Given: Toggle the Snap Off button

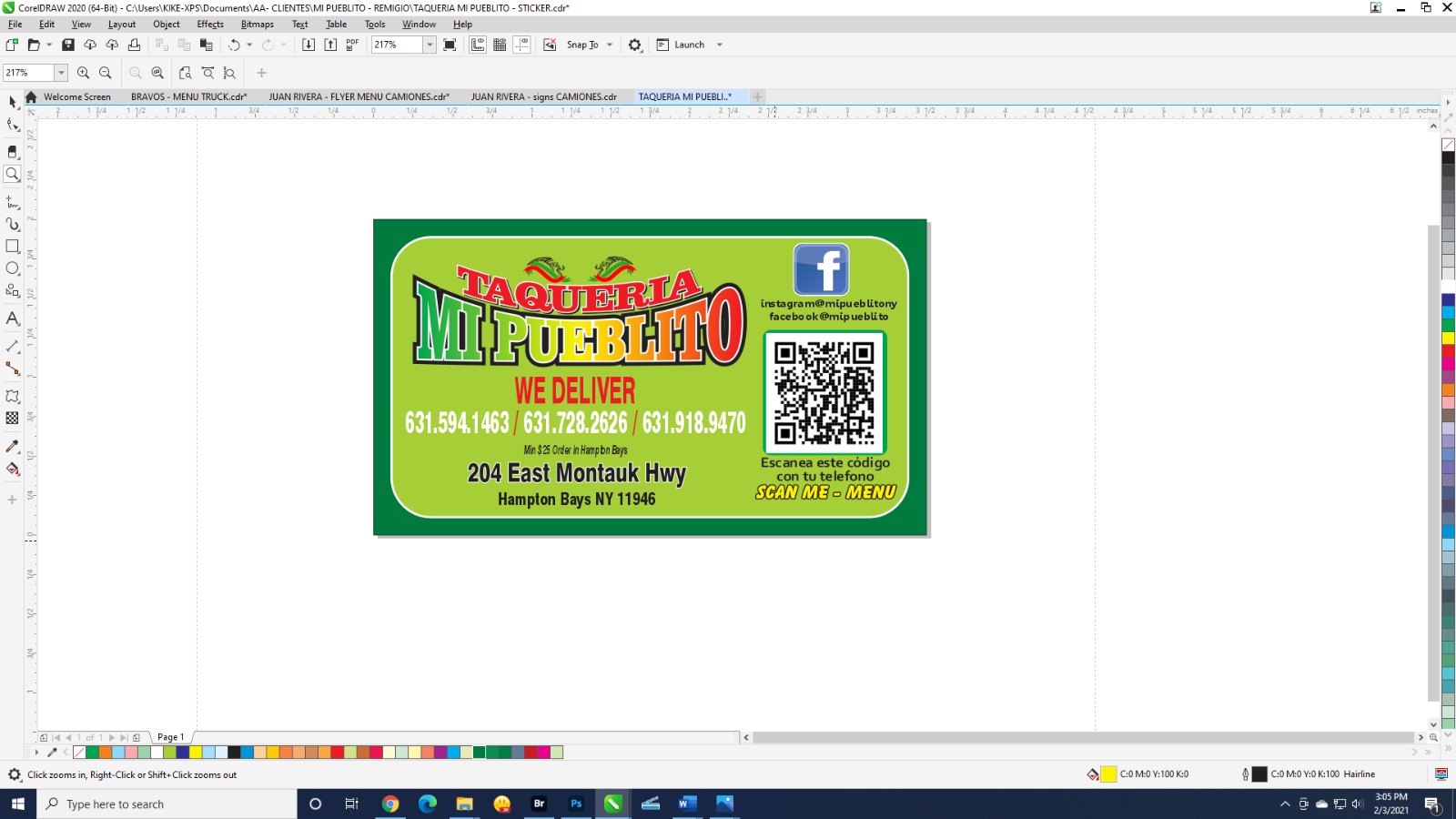Looking at the screenshot, I should pos(550,45).
